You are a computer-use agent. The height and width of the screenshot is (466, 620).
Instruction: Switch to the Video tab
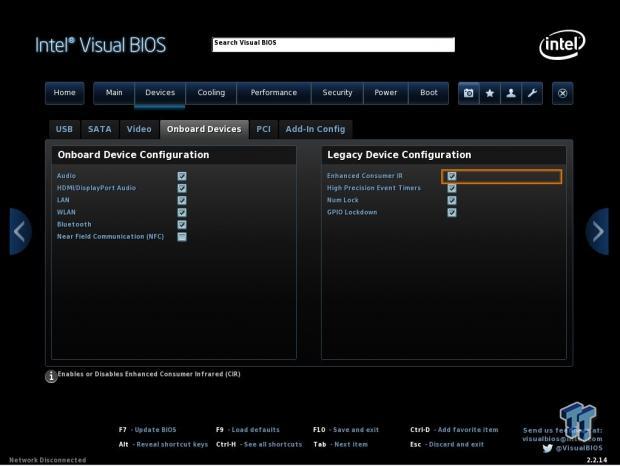[139, 129]
